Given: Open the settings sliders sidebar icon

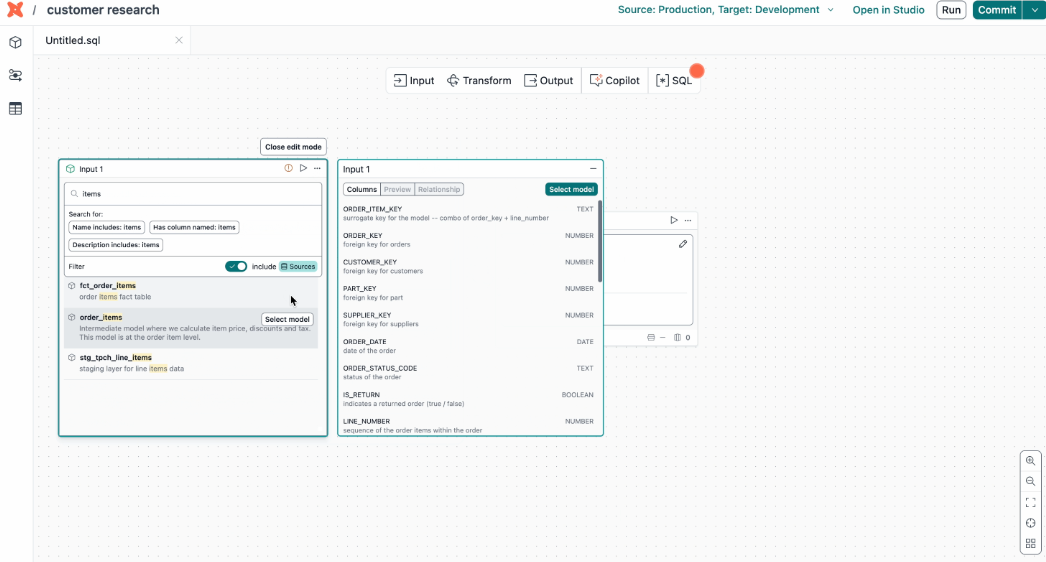Looking at the screenshot, I should pyautogui.click(x=15, y=75).
